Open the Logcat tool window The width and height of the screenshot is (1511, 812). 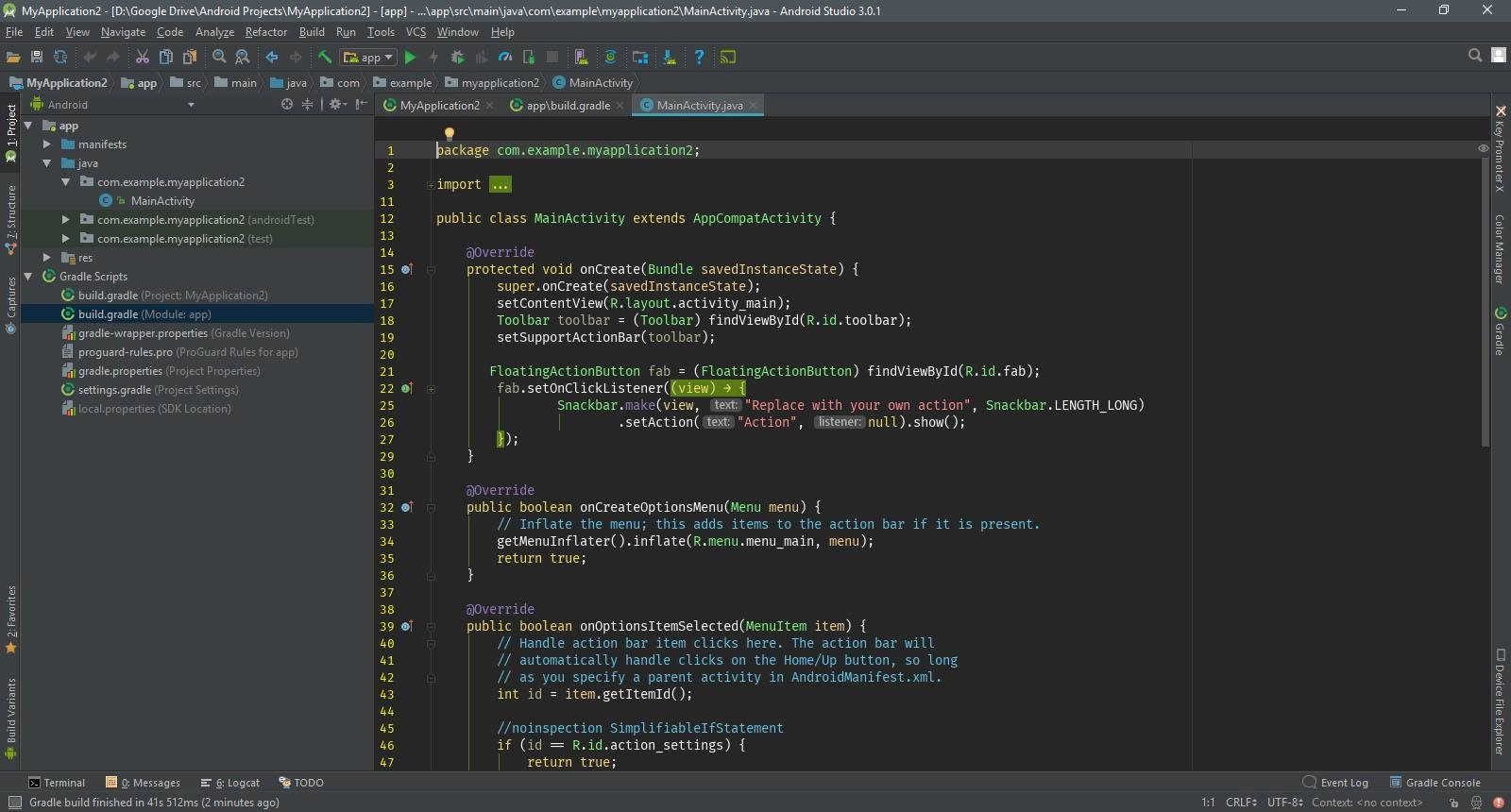pos(230,783)
